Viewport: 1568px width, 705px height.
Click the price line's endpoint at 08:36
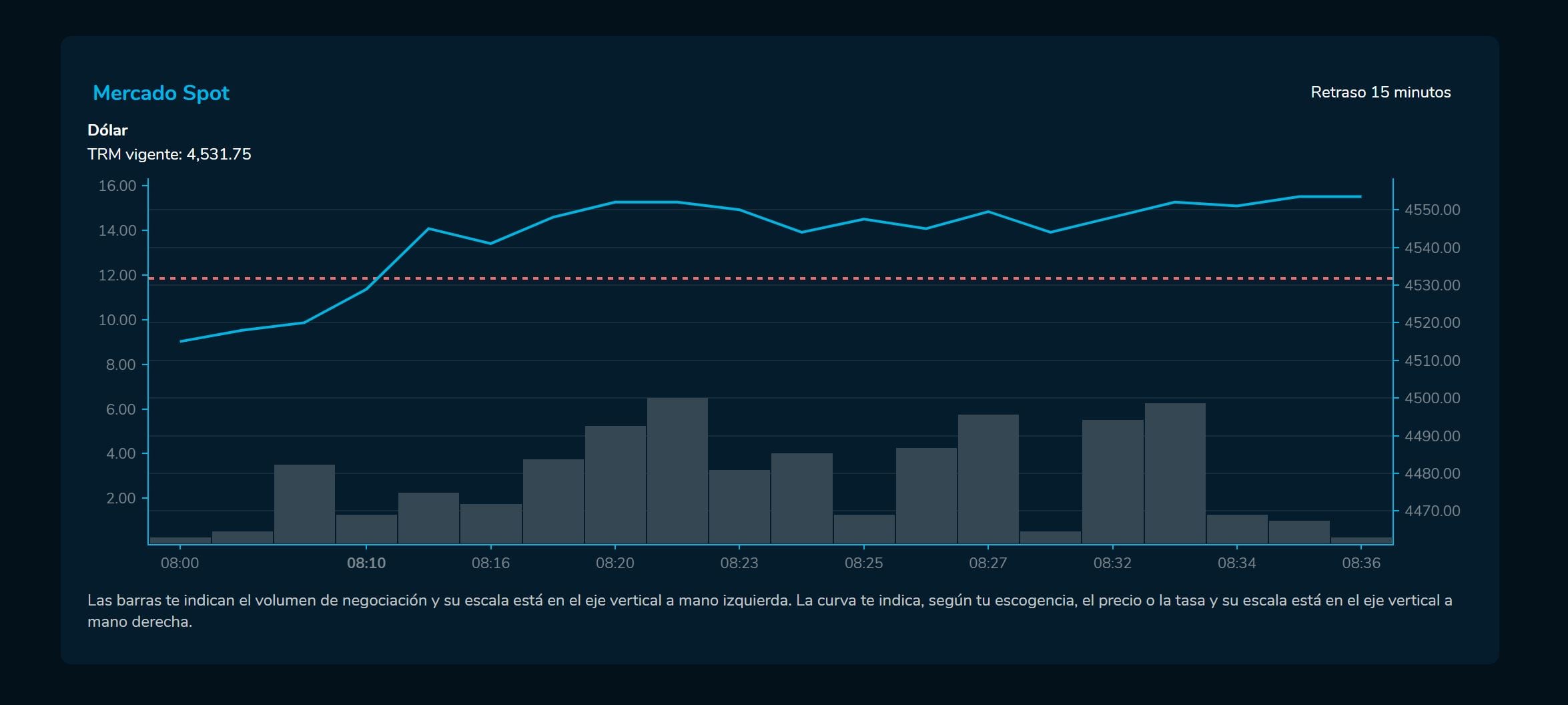1360,197
